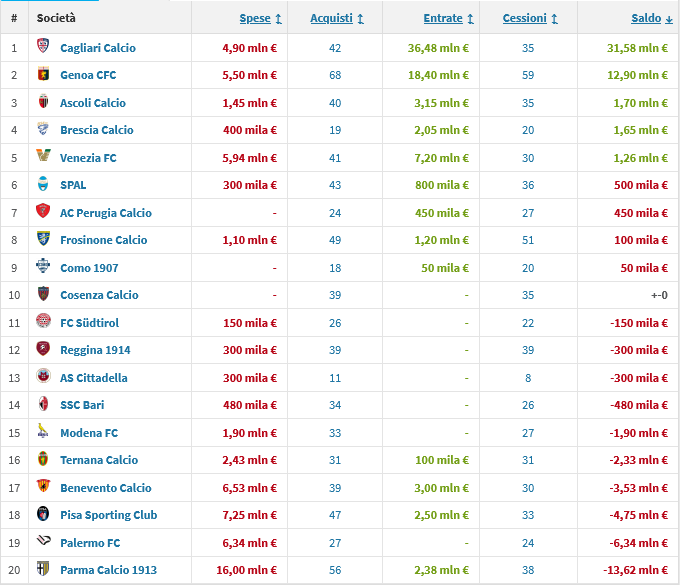Click Venezia's 7,20 mln € entrate value

(x=441, y=158)
